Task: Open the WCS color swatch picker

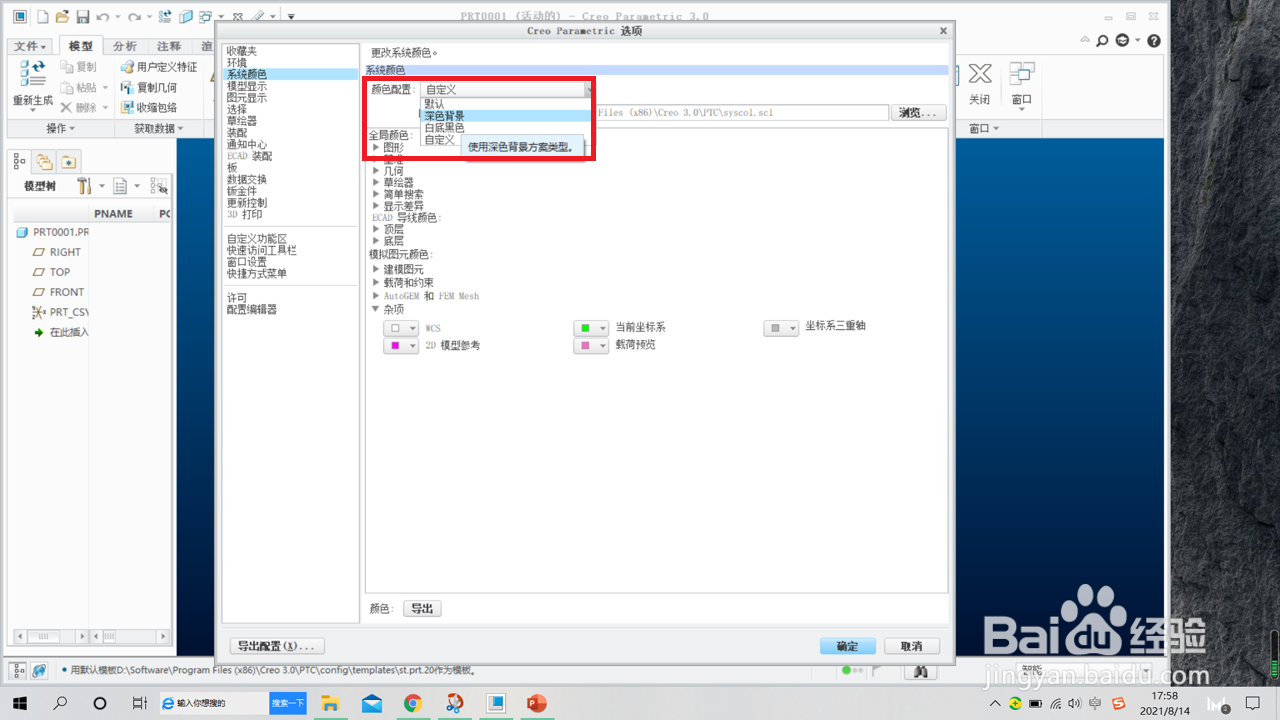Action: tap(401, 328)
